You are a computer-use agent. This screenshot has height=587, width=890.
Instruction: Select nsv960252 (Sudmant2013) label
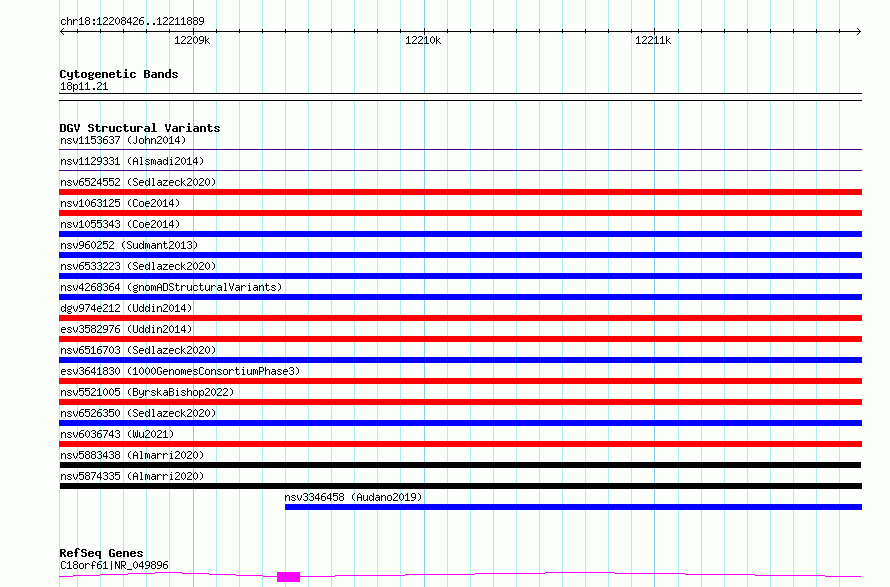click(x=129, y=245)
